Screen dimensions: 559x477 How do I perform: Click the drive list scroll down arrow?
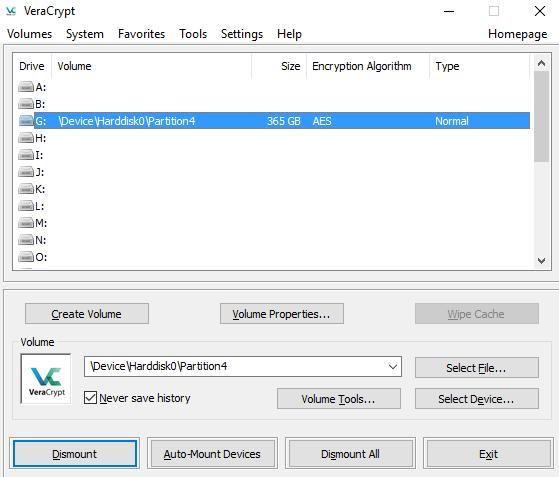click(541, 261)
